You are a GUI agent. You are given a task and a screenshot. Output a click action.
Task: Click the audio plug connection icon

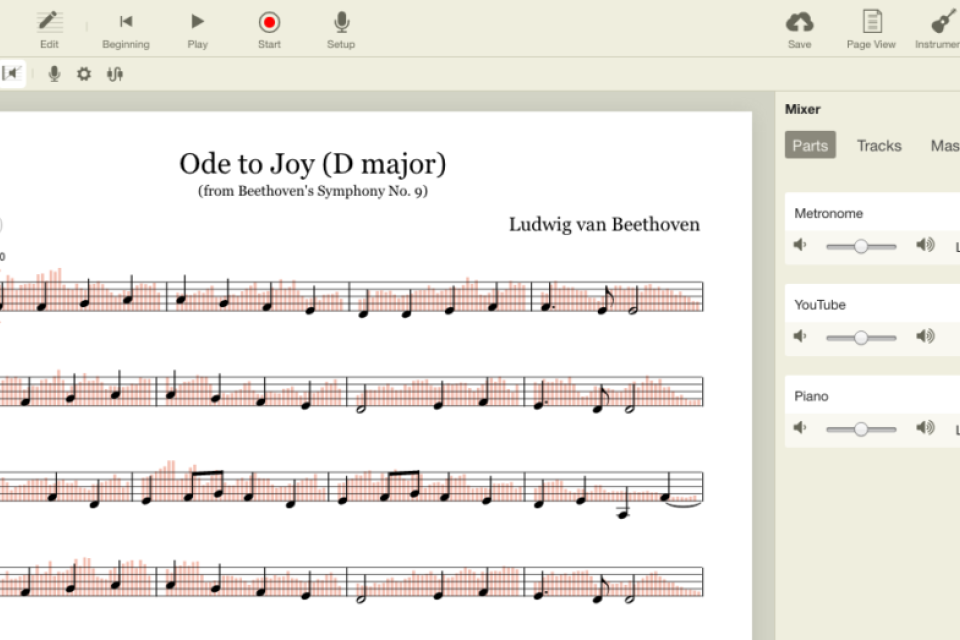pos(115,73)
